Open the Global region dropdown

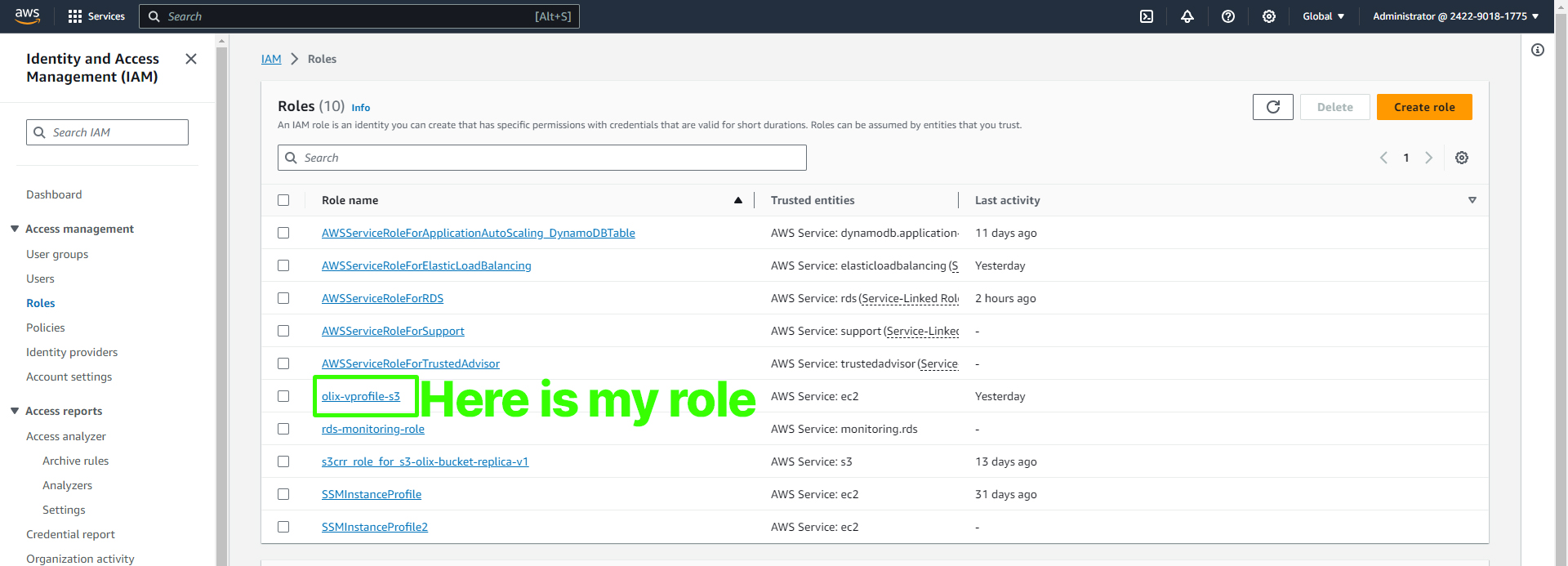pos(1323,16)
